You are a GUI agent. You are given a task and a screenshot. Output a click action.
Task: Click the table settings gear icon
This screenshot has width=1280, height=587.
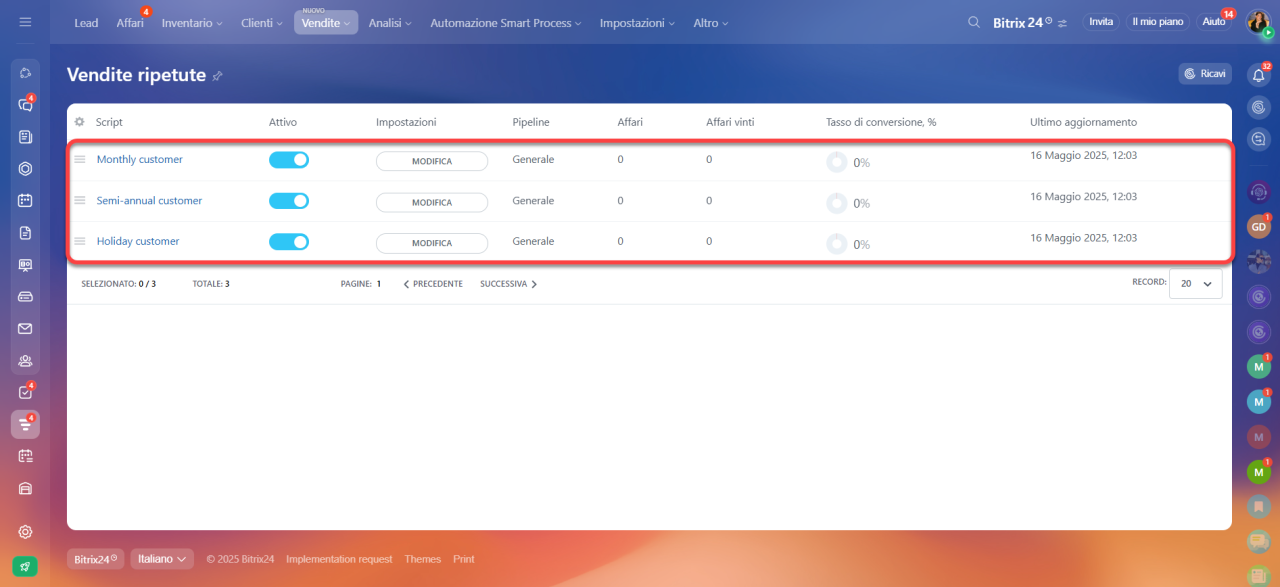[x=80, y=122]
